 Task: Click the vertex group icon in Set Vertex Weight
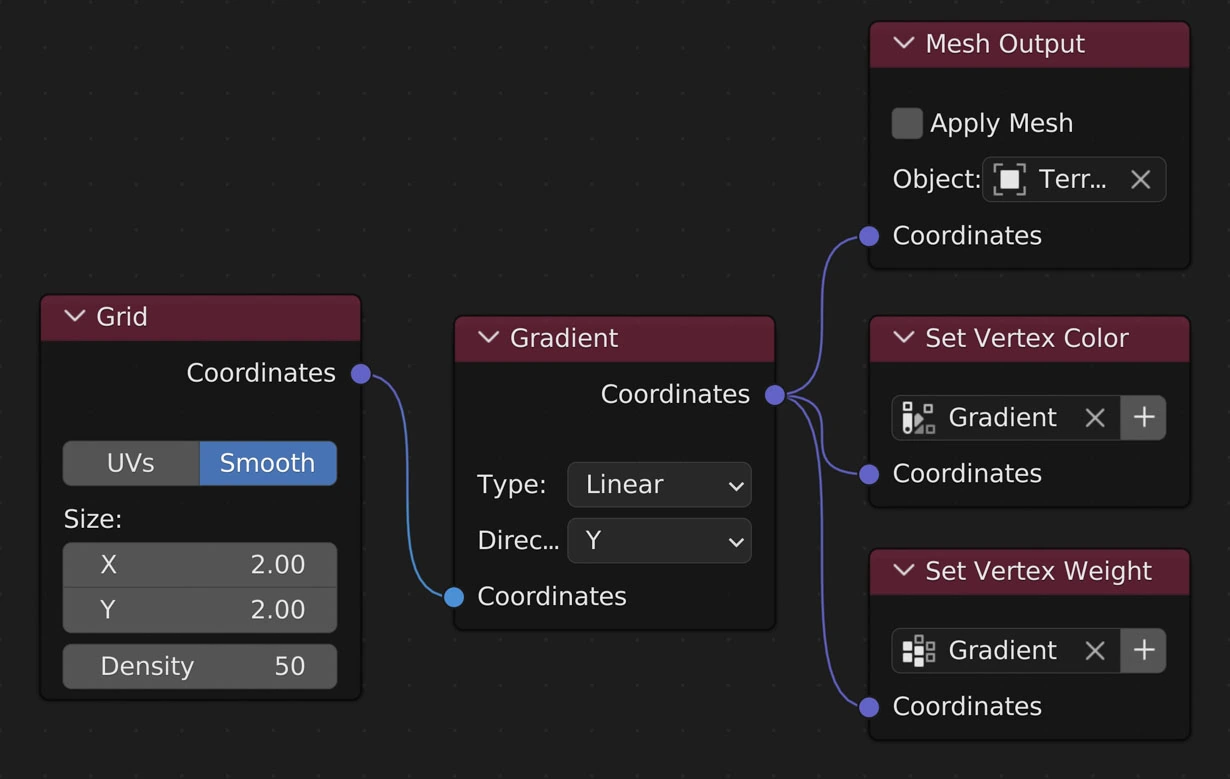pyautogui.click(x=918, y=651)
